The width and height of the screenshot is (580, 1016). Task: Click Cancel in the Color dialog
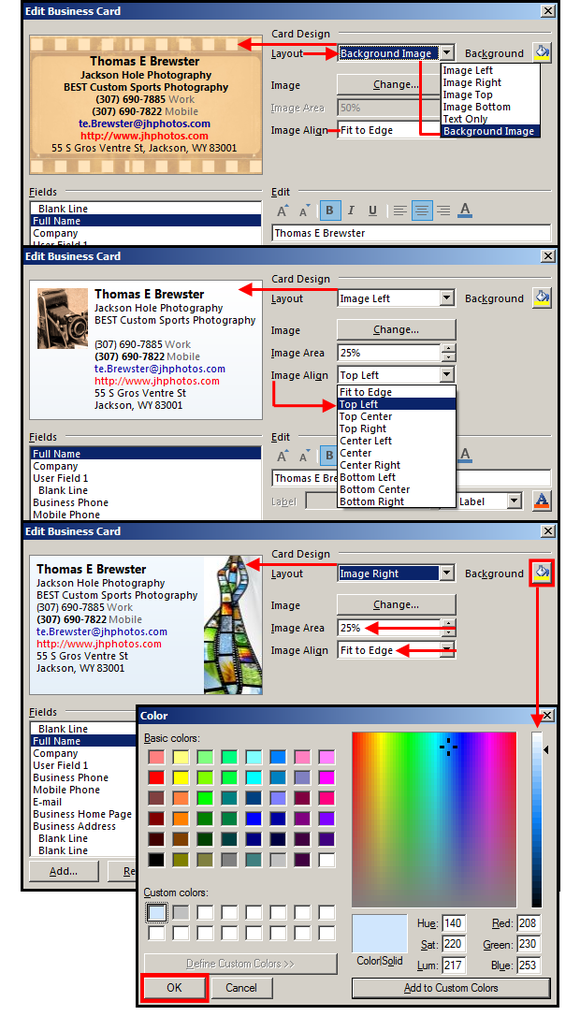tap(241, 987)
